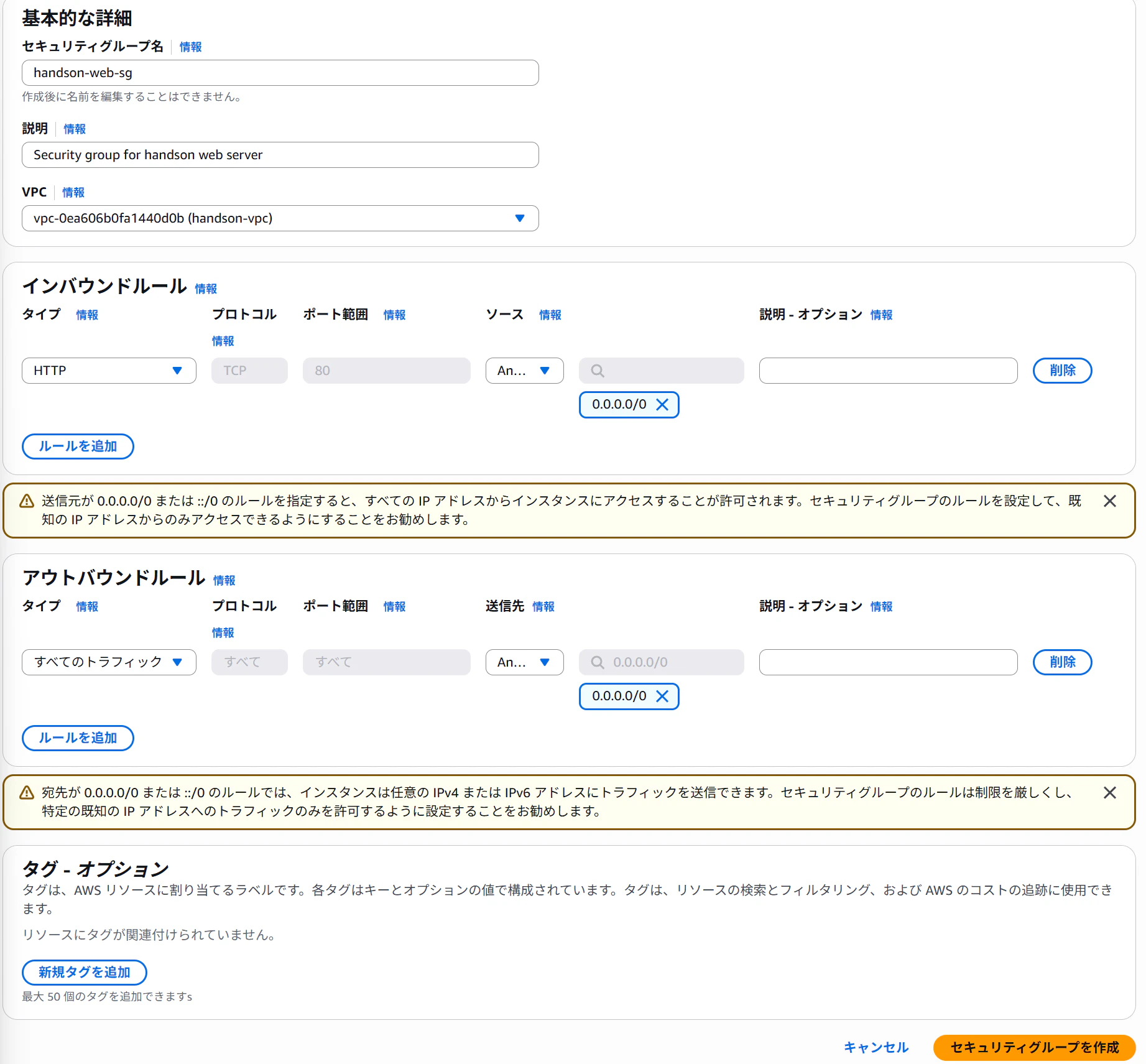Screen dimensions: 1146x1064
Task: Click the セキュリティグループ名 input field
Action: [x=280, y=73]
